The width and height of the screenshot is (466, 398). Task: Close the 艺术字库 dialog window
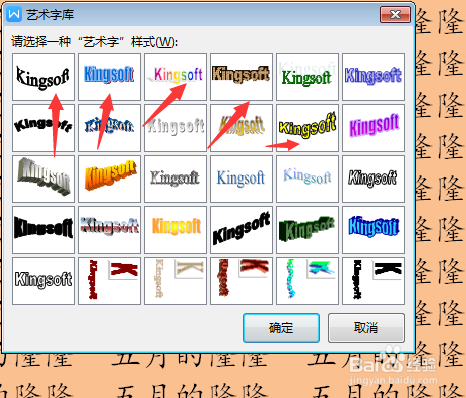coord(395,15)
